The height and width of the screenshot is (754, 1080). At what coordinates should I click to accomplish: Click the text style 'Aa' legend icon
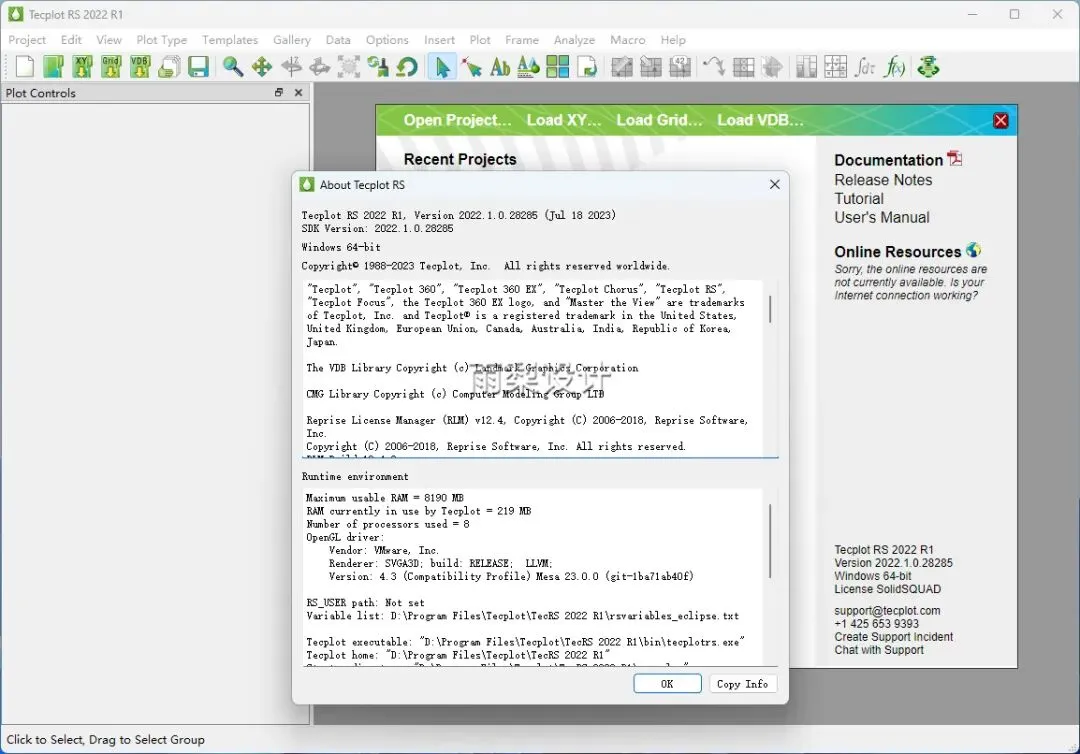tap(528, 67)
